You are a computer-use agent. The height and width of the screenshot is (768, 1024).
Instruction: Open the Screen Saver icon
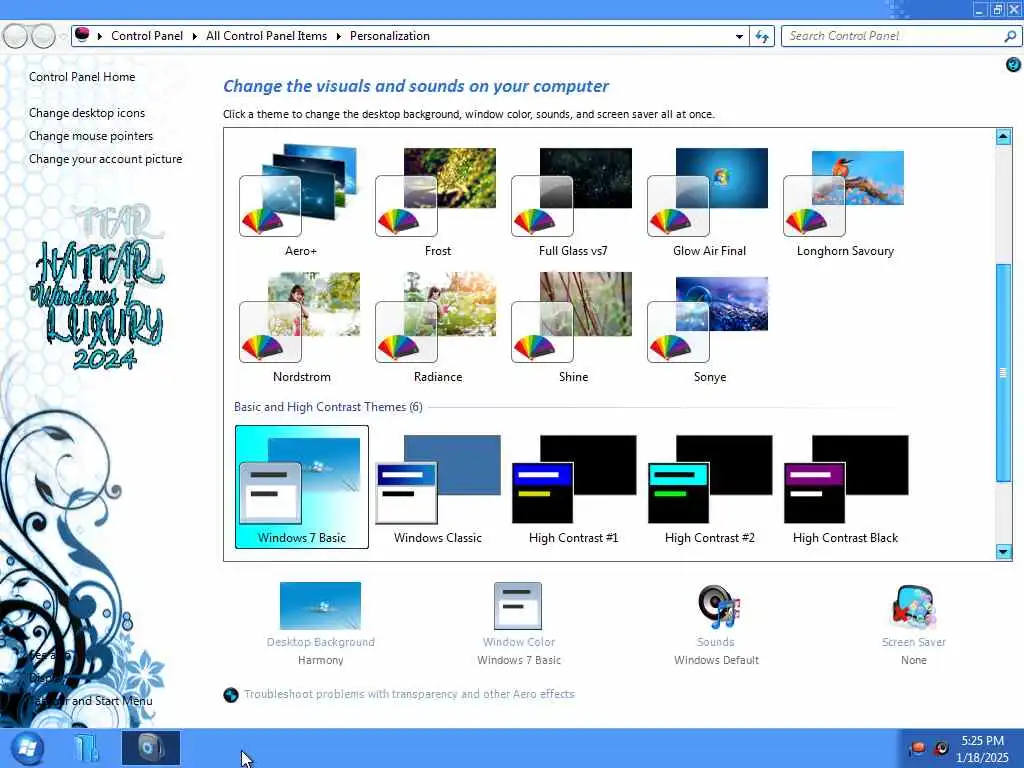(913, 607)
